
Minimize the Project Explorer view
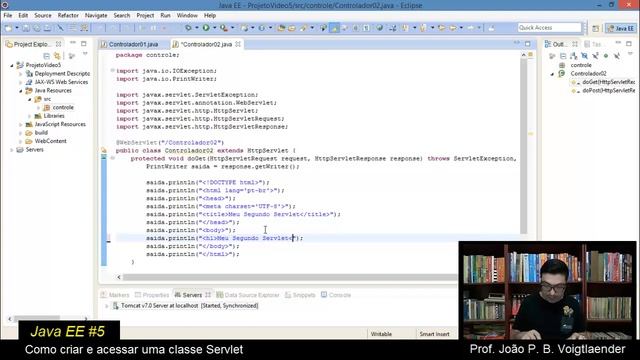click(x=73, y=43)
